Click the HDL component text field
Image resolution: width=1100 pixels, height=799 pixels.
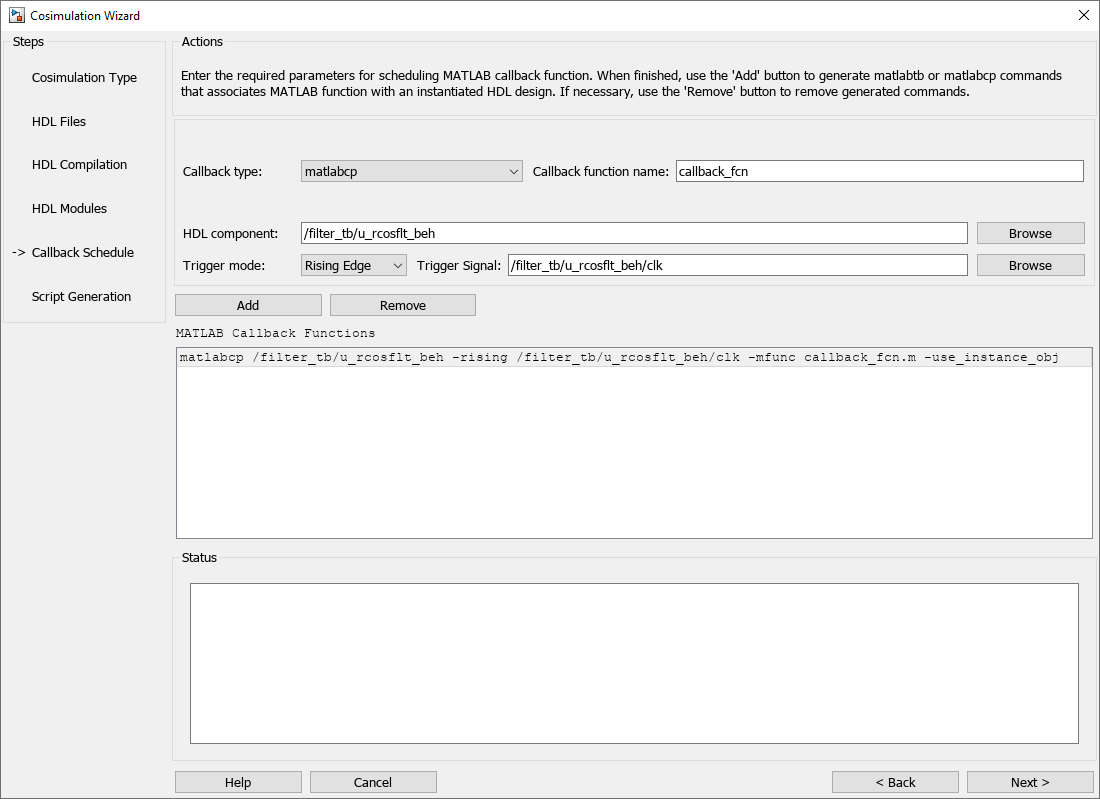click(633, 233)
